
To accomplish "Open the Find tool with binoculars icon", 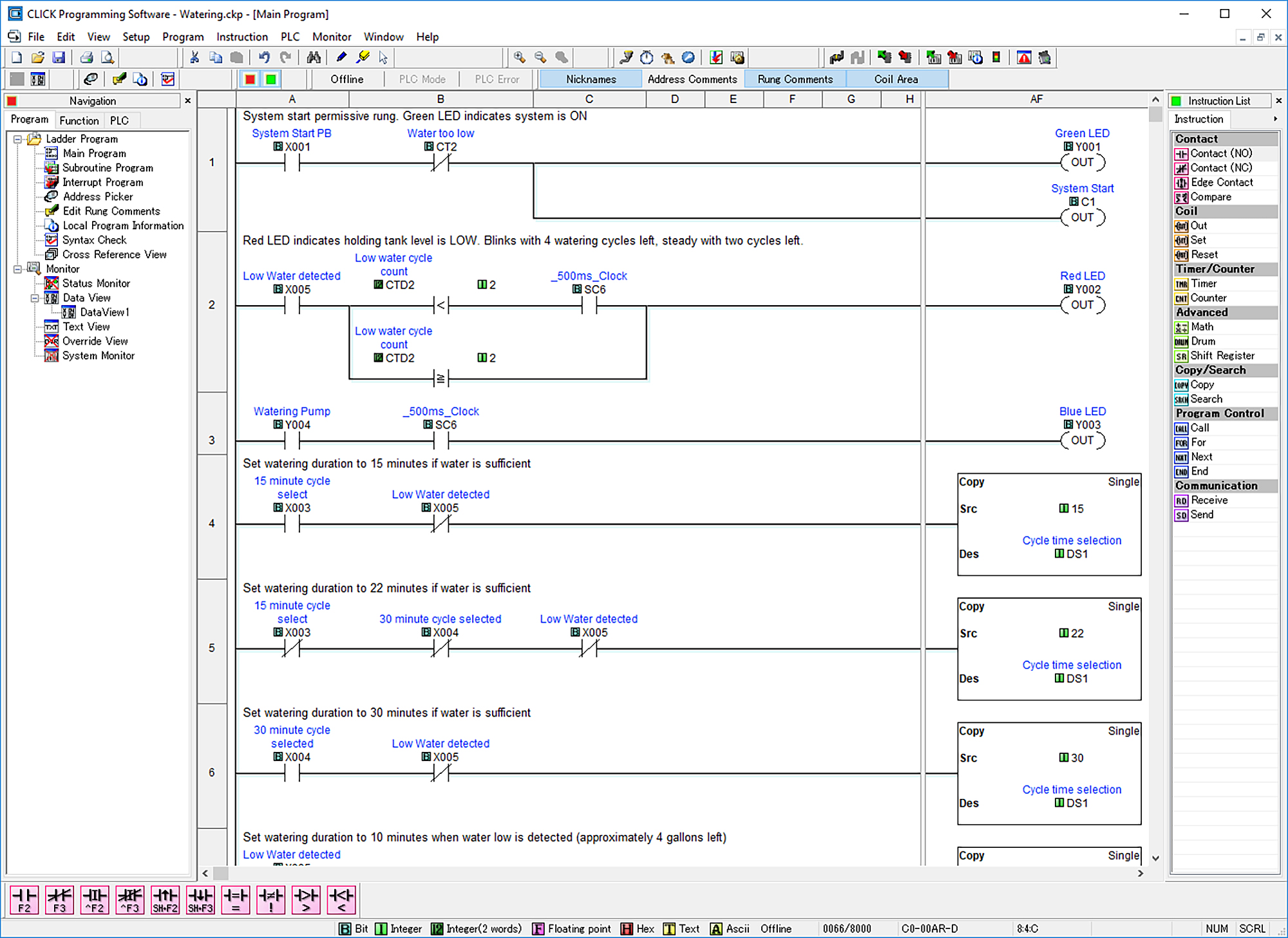I will click(x=314, y=57).
